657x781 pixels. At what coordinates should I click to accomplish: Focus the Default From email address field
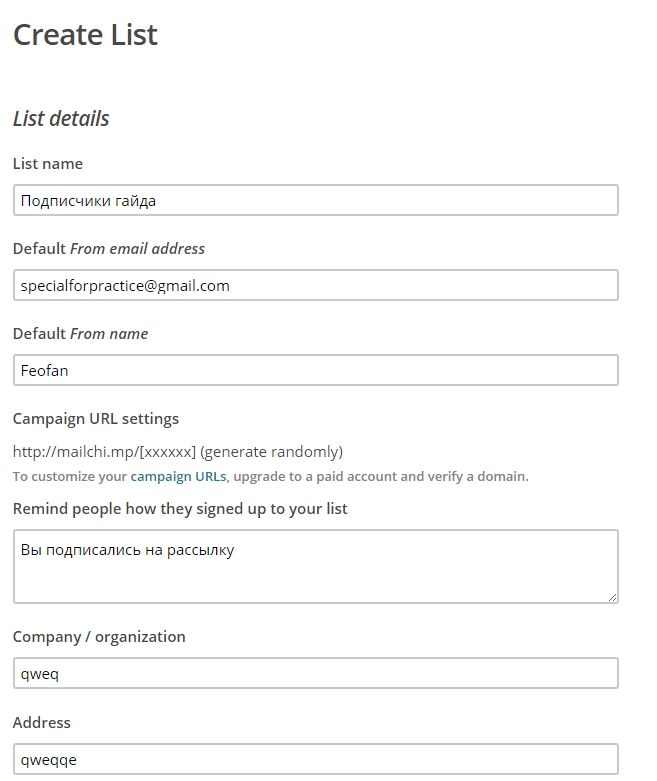pos(315,285)
